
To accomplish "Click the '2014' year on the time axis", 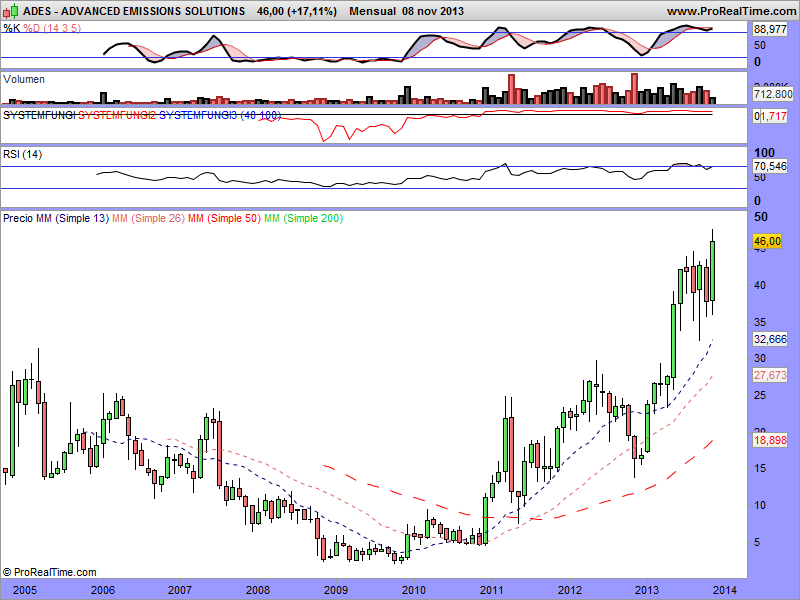I will pyautogui.click(x=724, y=590).
